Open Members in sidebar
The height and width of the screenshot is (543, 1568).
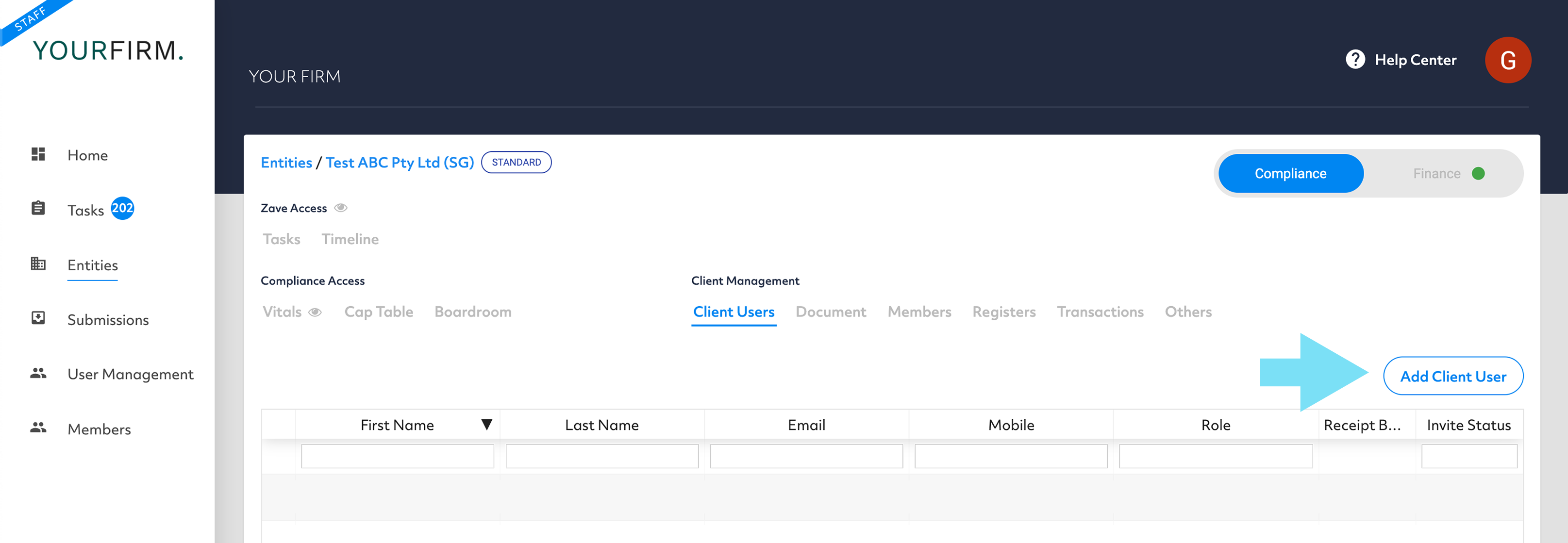[99, 429]
